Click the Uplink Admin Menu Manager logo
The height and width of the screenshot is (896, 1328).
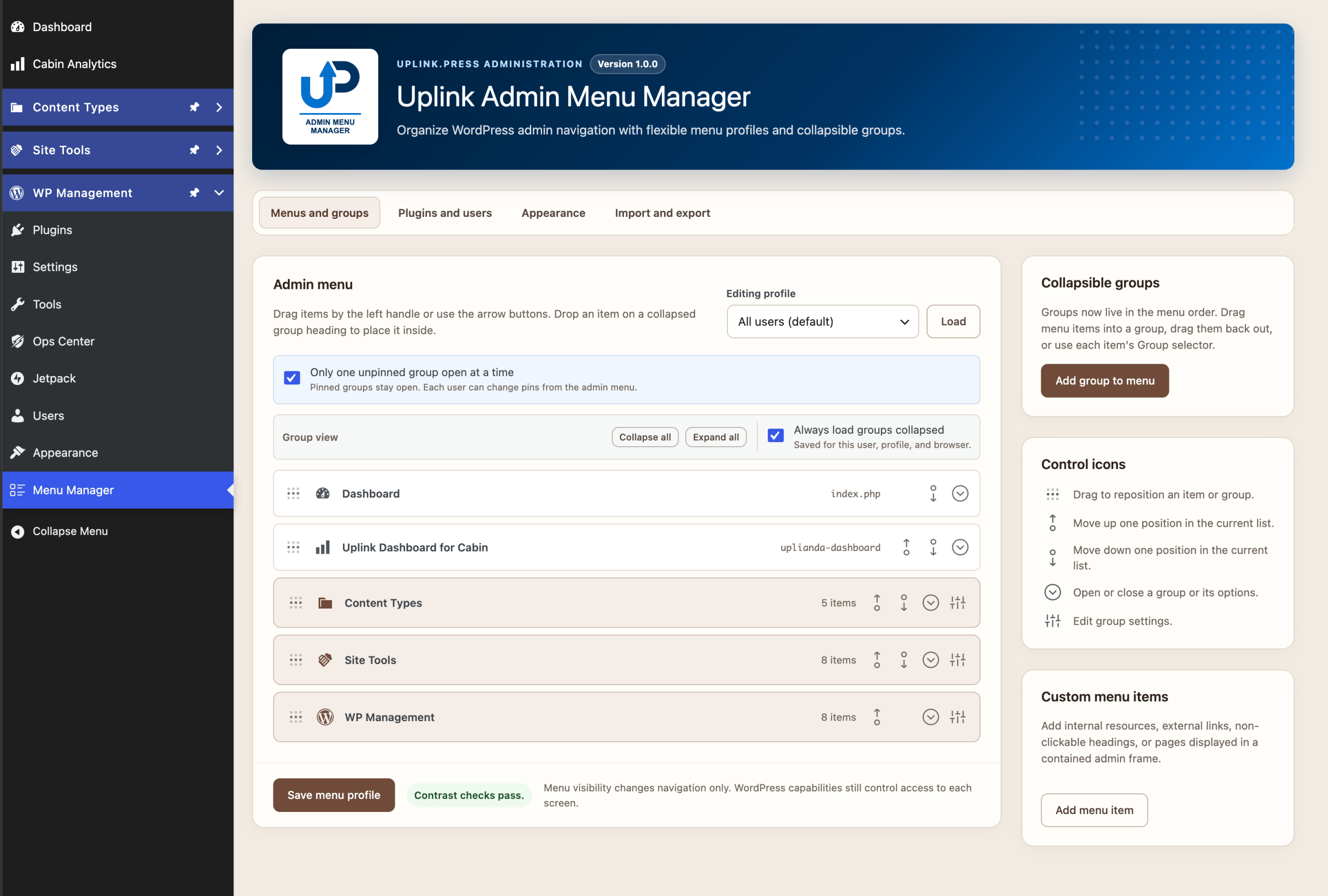coord(330,97)
